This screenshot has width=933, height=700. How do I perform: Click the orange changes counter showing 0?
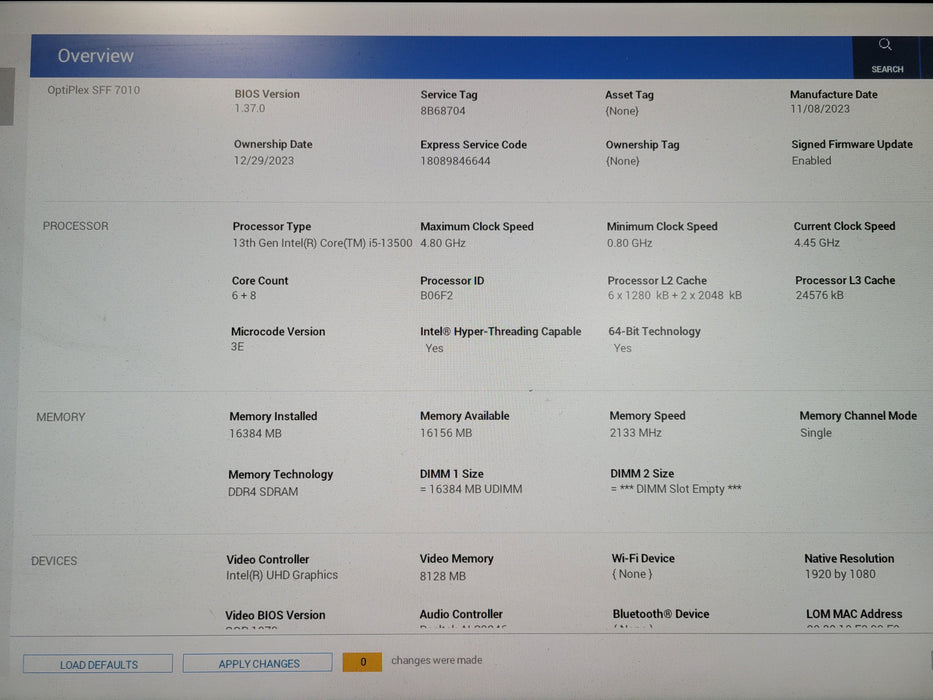362,662
